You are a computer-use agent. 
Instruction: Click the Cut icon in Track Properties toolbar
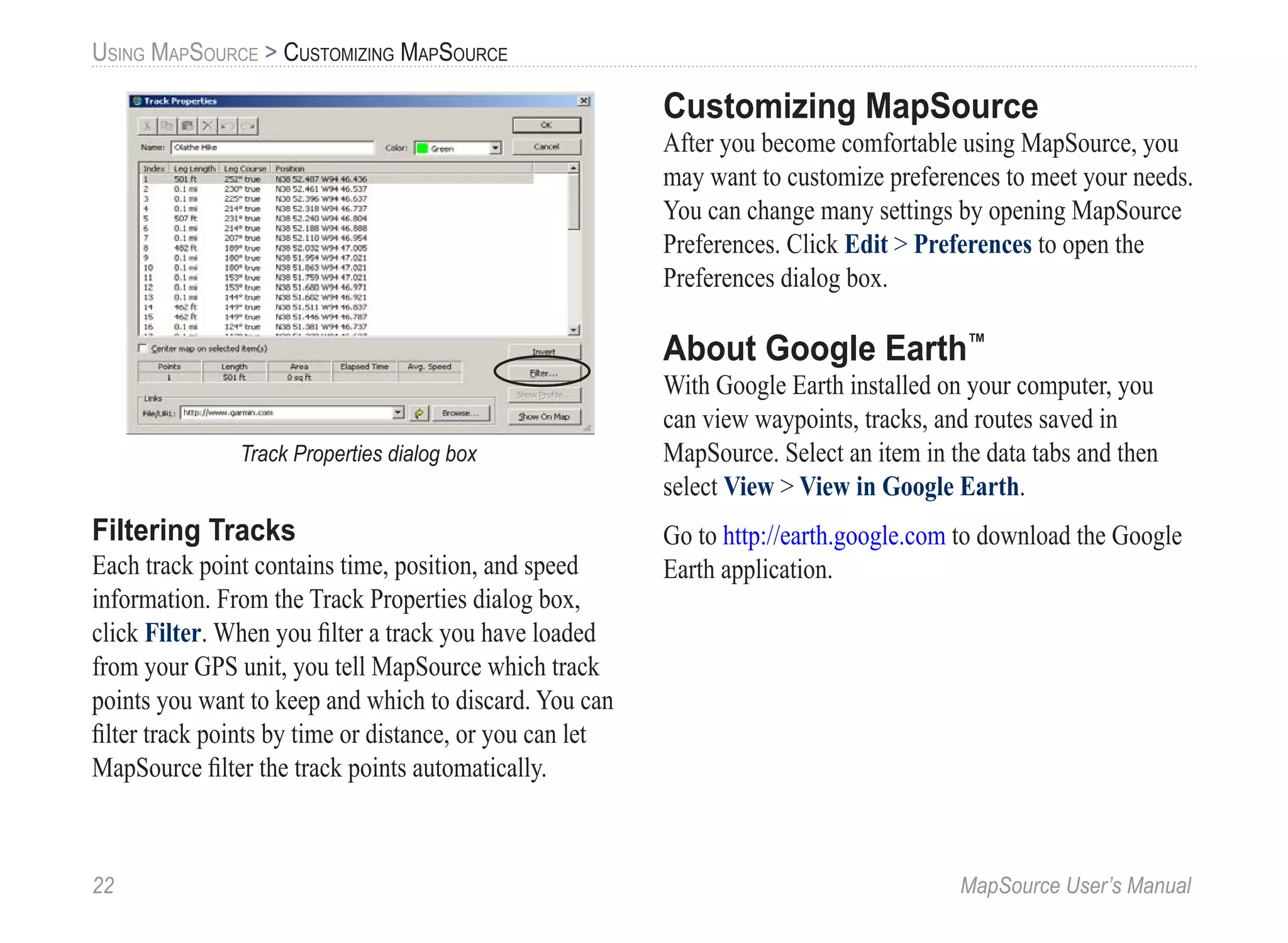(147, 126)
